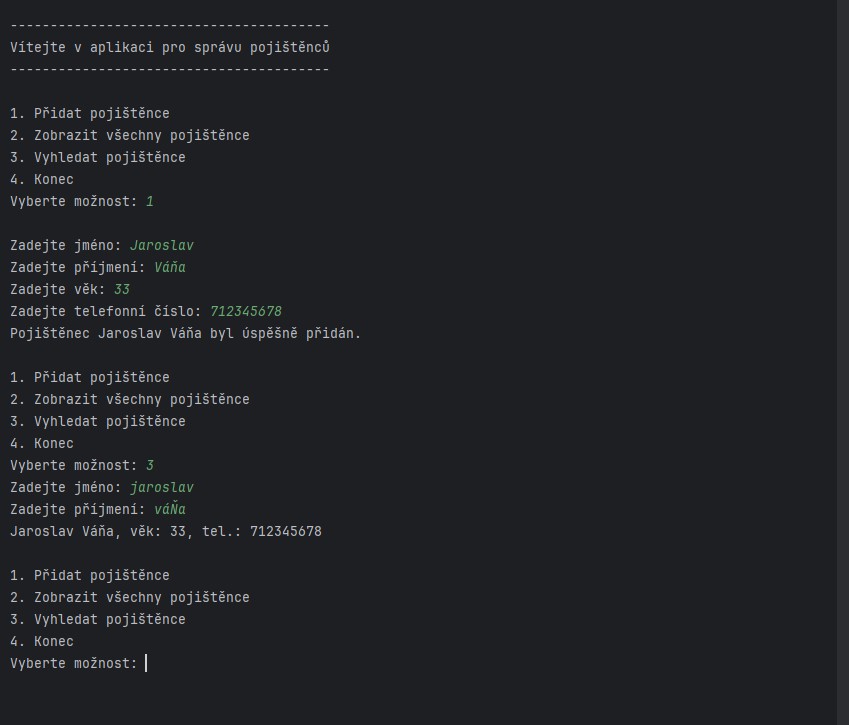Viewport: 849px width, 725px height.
Task: Click the last "4. Konec" line
Action: (x=42, y=641)
